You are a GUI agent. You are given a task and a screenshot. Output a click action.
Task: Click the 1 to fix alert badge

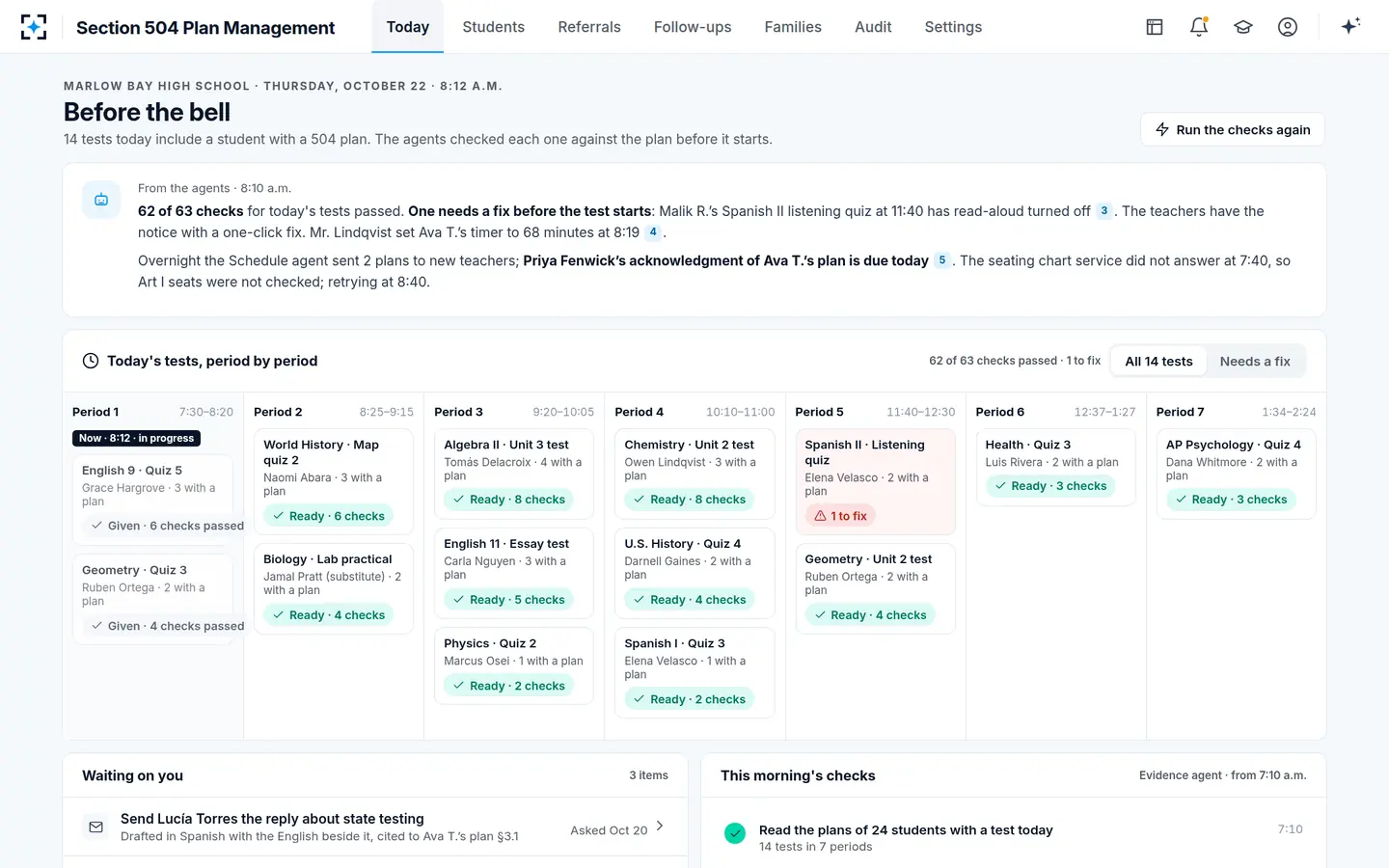click(x=841, y=516)
